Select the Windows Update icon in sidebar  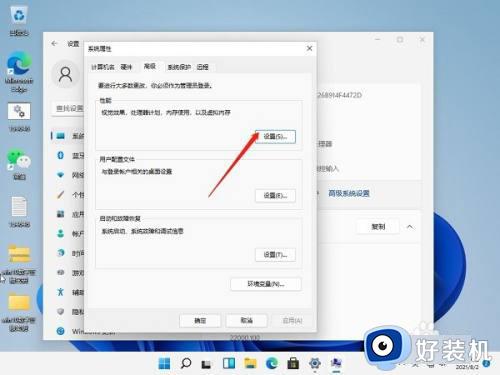coord(60,331)
